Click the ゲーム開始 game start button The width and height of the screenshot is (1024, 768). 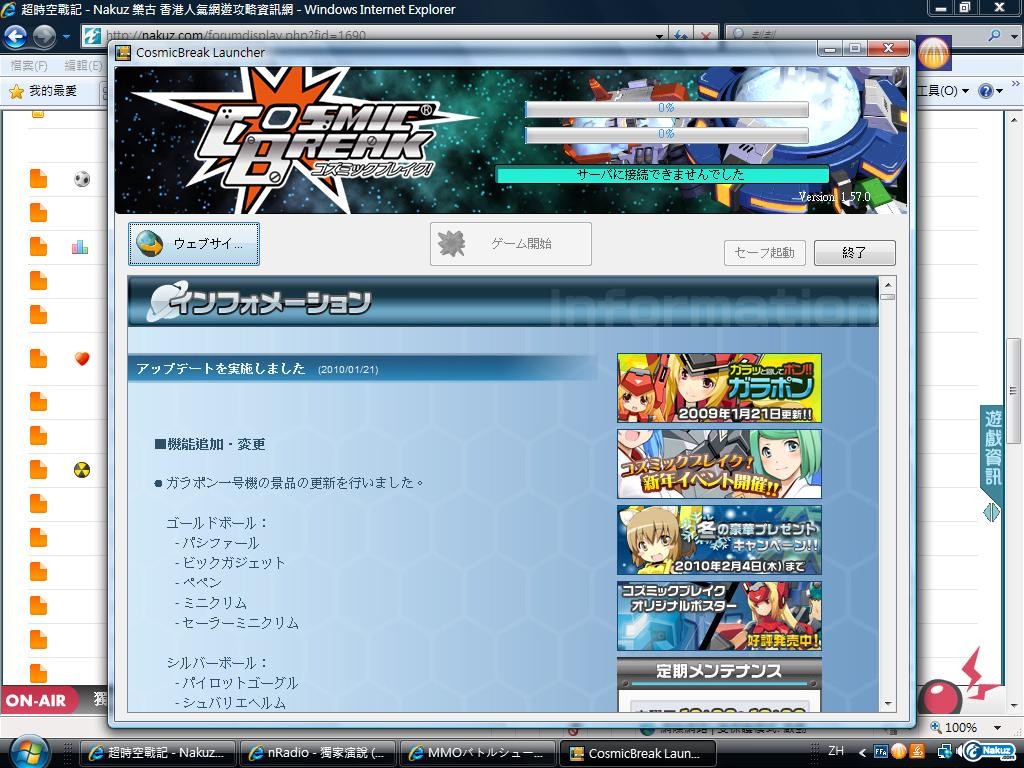(x=511, y=244)
